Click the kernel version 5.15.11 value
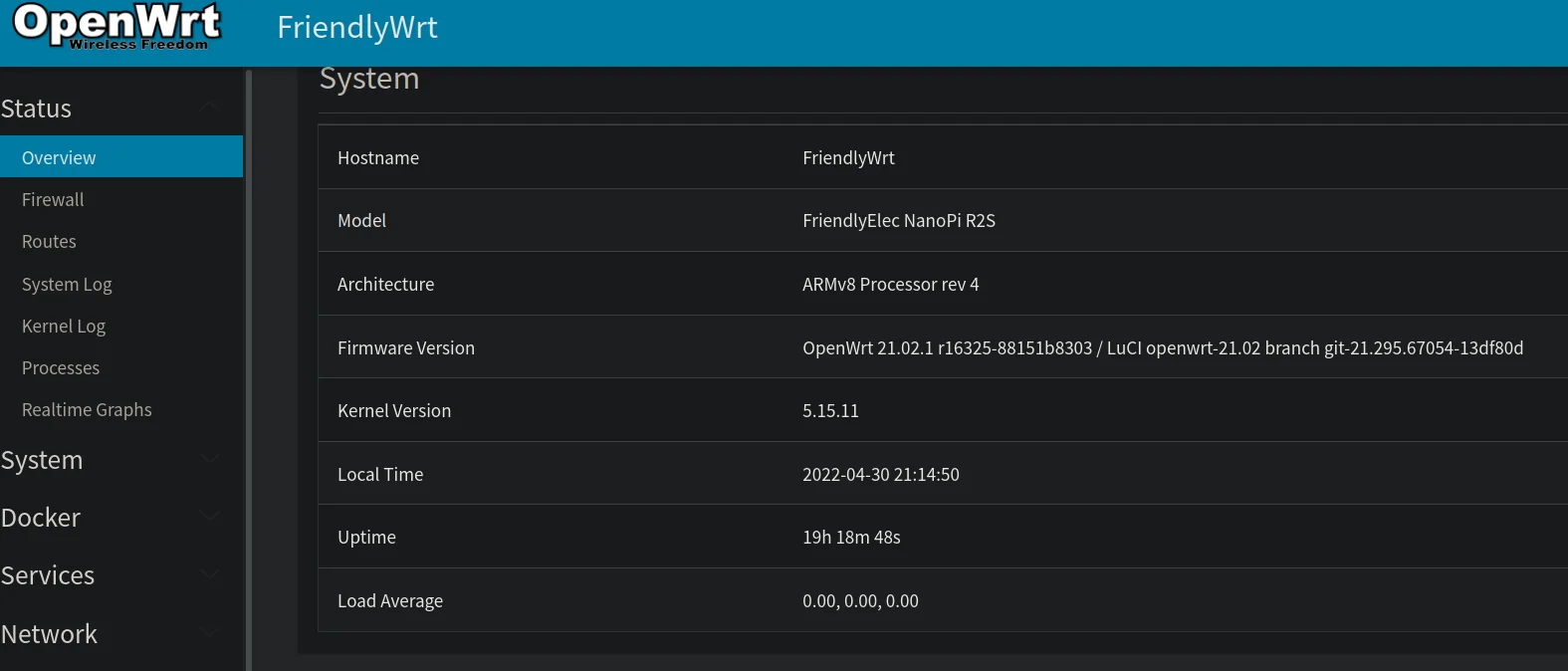1568x671 pixels. point(830,410)
